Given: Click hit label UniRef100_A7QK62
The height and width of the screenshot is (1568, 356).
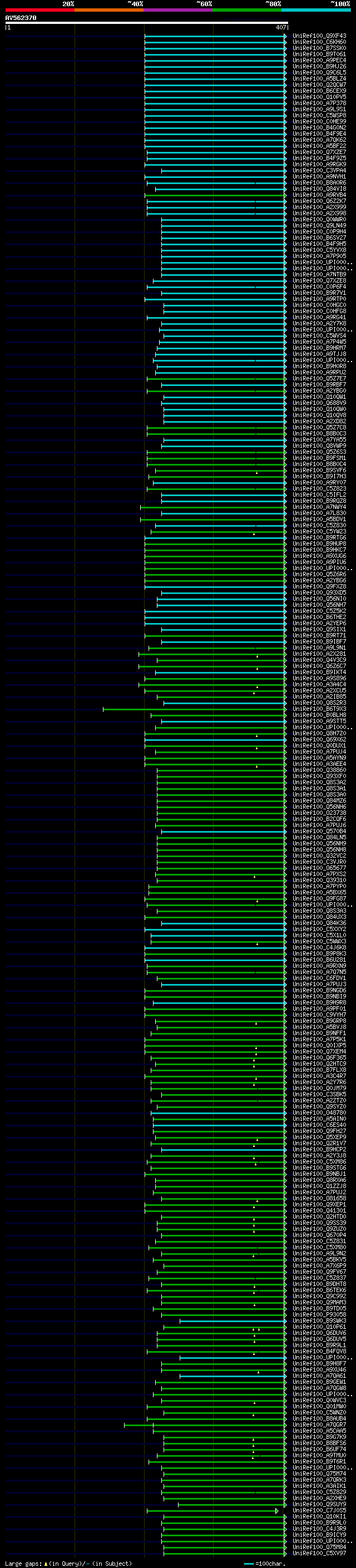Looking at the screenshot, I should tap(319, 140).
